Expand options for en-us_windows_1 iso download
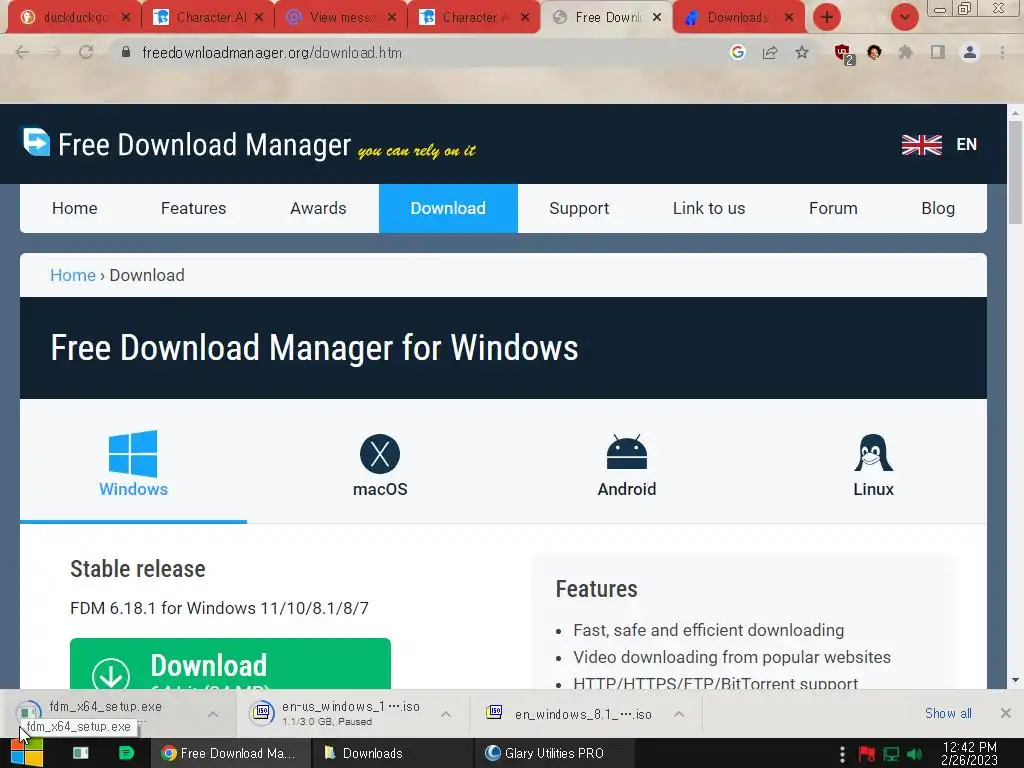This screenshot has width=1024, height=768. [x=446, y=714]
